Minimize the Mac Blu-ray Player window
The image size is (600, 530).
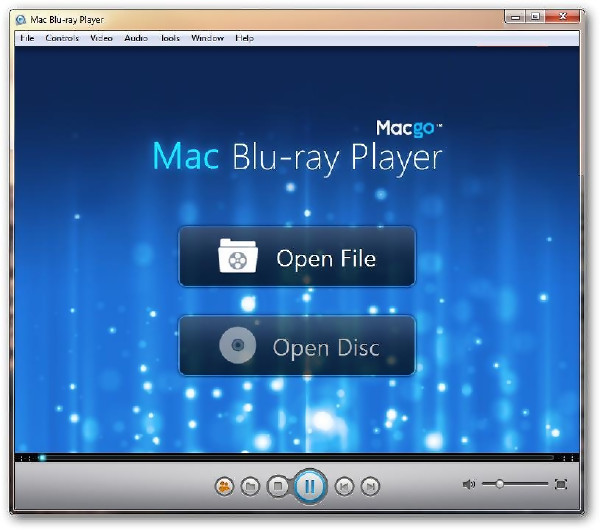pyautogui.click(x=516, y=17)
